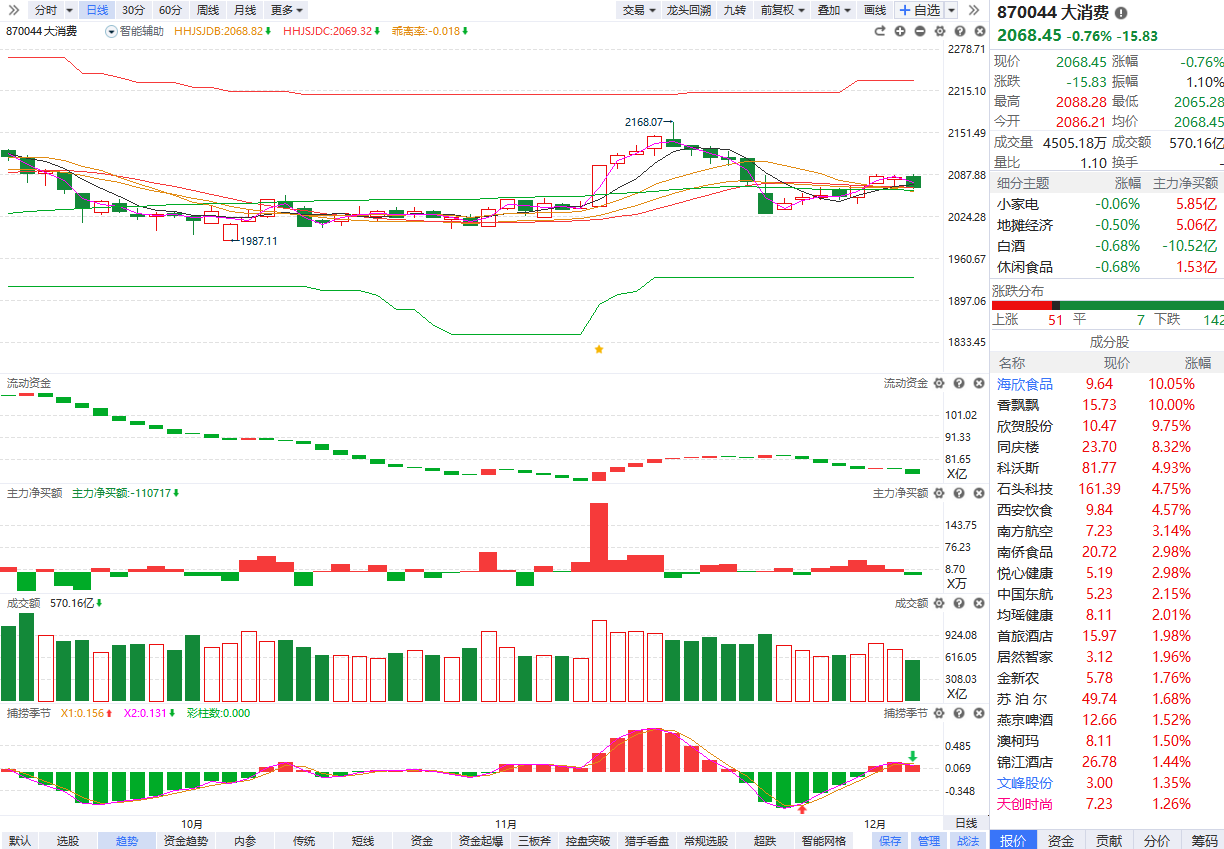Image resolution: width=1224 pixels, height=849 pixels.
Task: Zoom in main chart with plus icon
Action: (900, 31)
